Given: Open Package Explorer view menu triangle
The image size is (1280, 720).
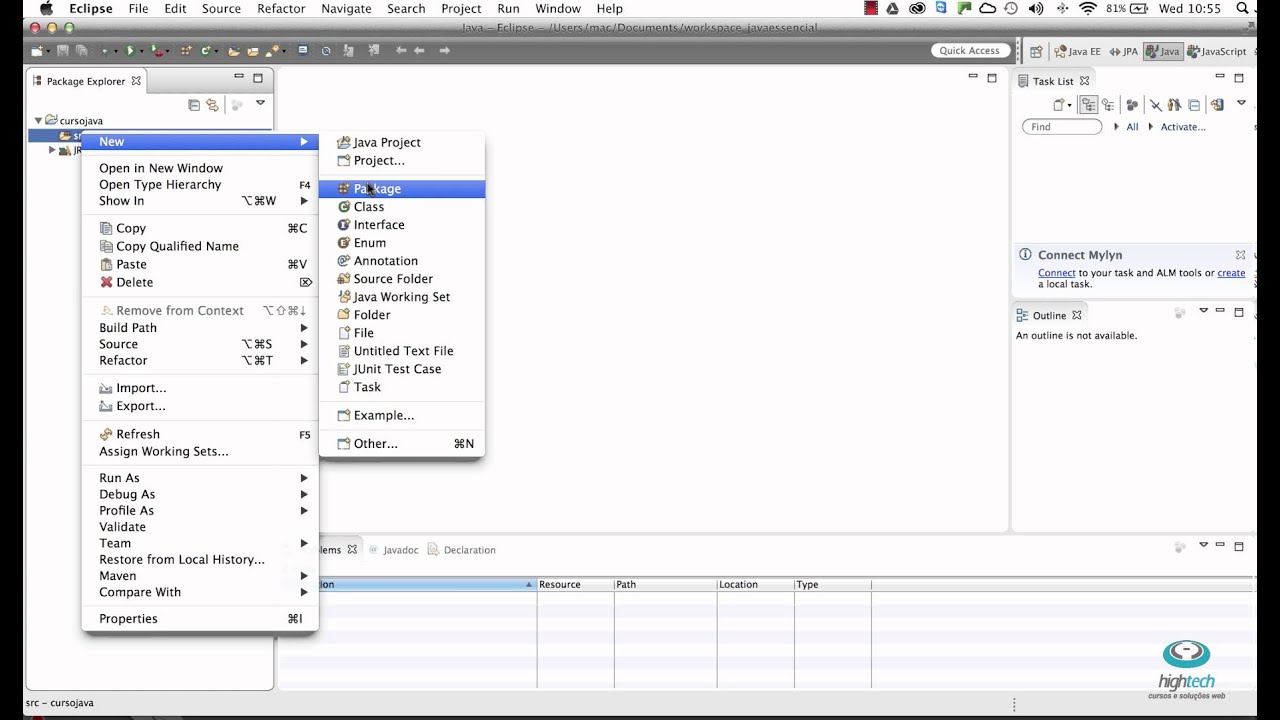Looking at the screenshot, I should tap(260, 102).
